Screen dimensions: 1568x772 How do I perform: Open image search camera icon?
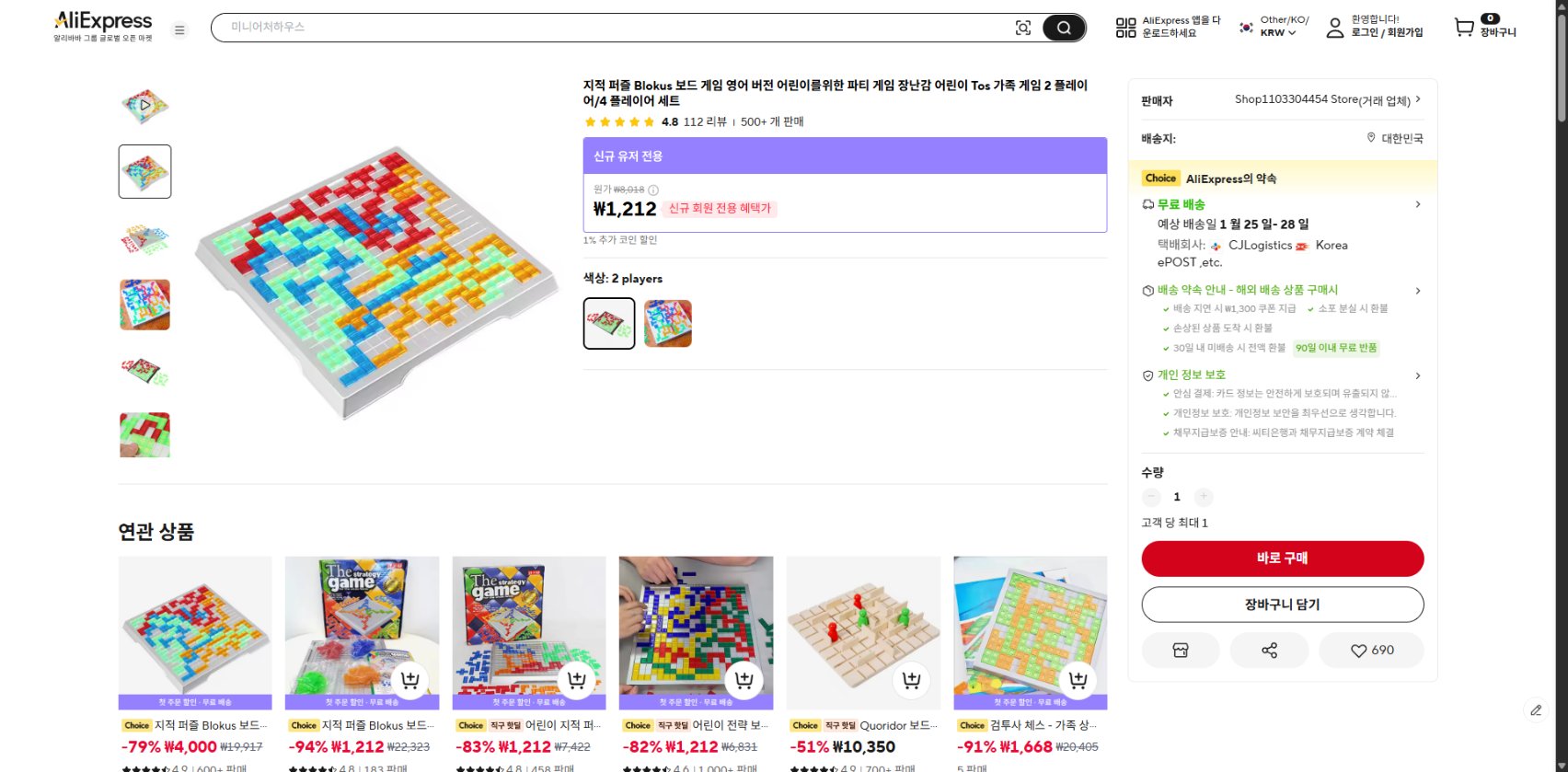pos(1022,28)
